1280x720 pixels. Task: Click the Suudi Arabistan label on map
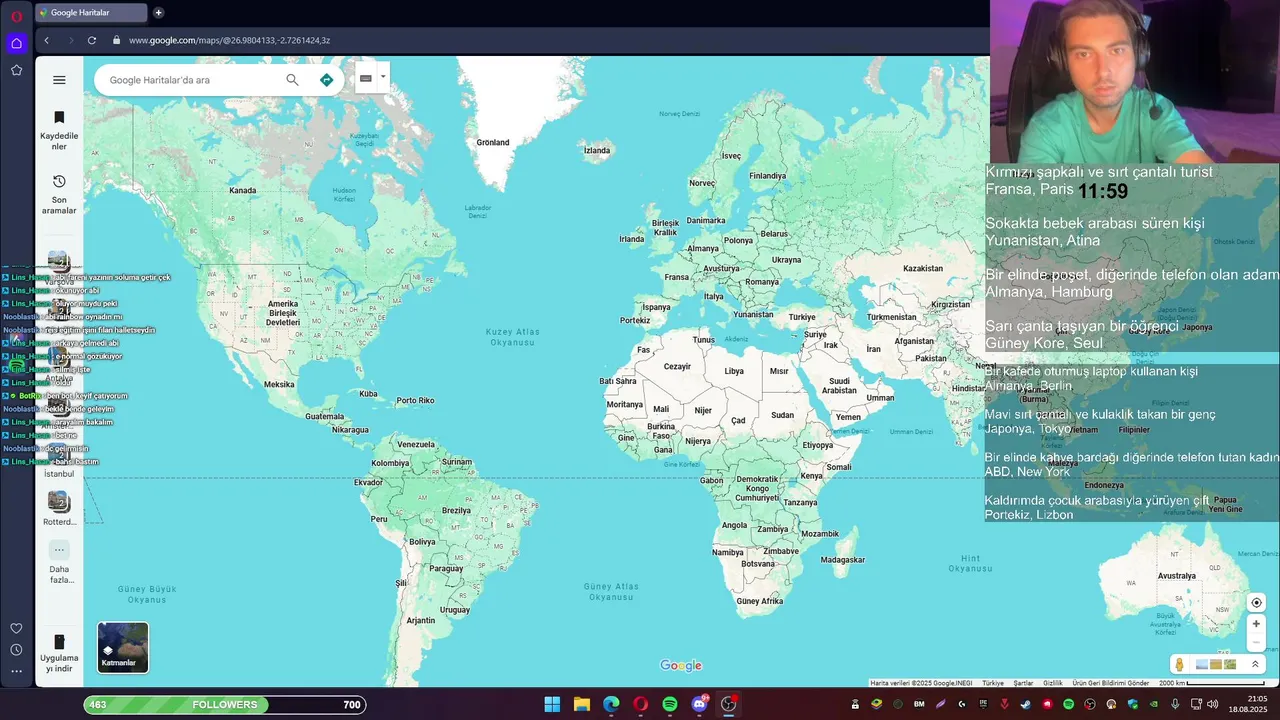[840, 386]
